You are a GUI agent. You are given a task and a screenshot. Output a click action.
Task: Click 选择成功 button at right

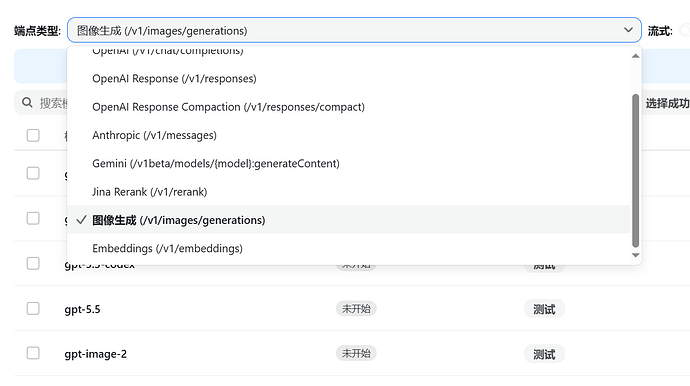coord(667,103)
